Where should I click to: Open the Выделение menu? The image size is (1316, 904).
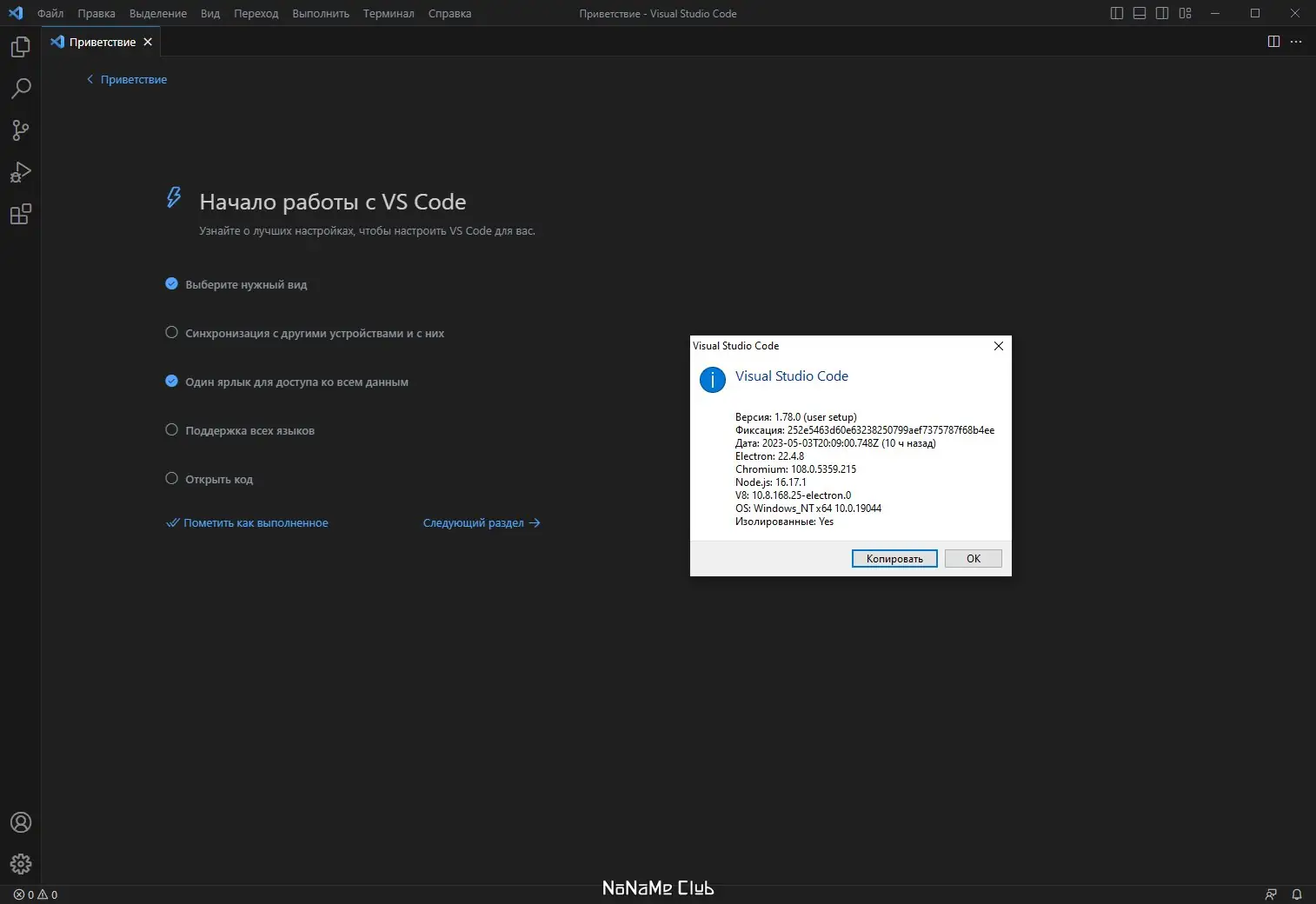[x=158, y=13]
